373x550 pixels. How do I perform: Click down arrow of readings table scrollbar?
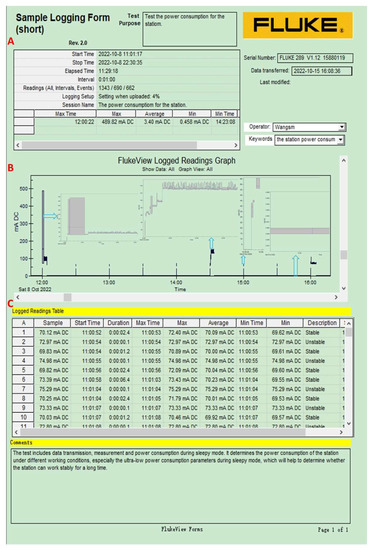[x=349, y=423]
